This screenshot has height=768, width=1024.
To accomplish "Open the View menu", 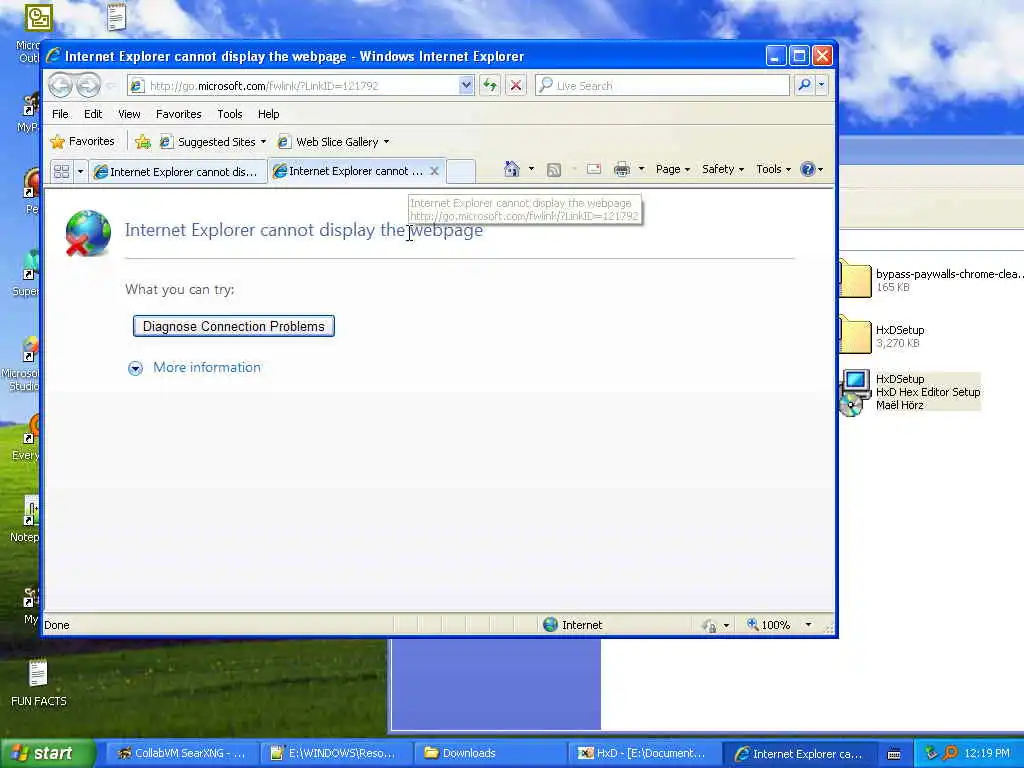I will pyautogui.click(x=129, y=114).
